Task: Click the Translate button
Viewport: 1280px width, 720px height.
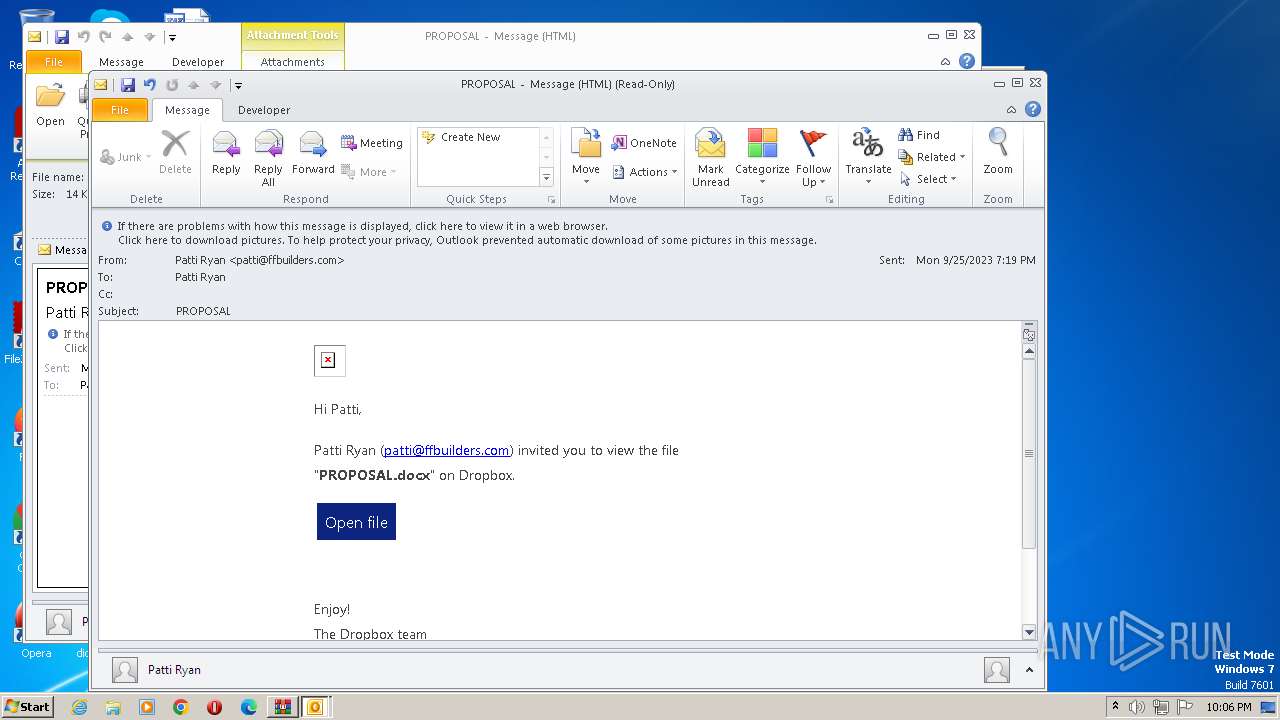Action: tap(868, 158)
